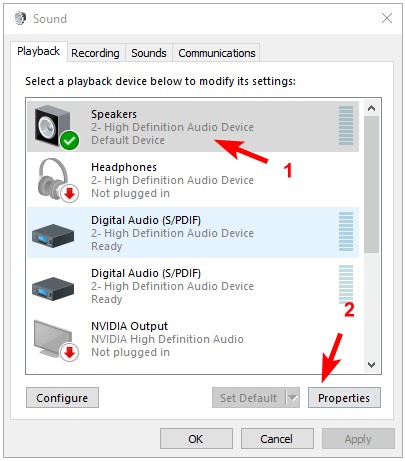Select the NVIDIA Output list entry text

tap(167, 339)
